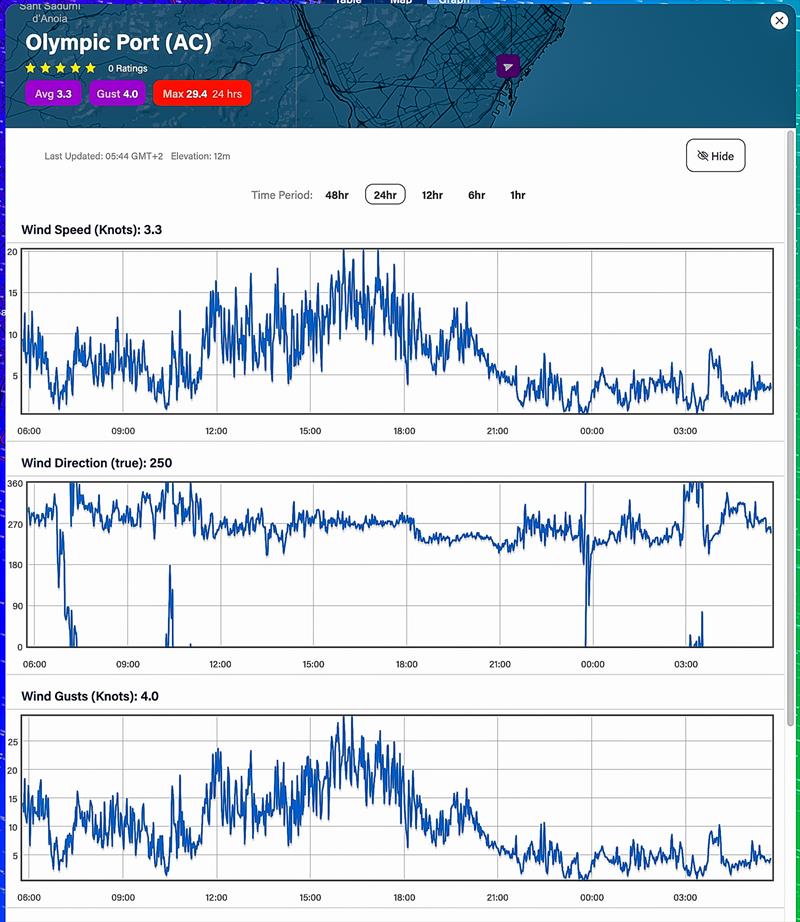Image resolution: width=800 pixels, height=922 pixels.
Task: Click 03:00 label under Wind Gusts chart
Action: click(685, 898)
